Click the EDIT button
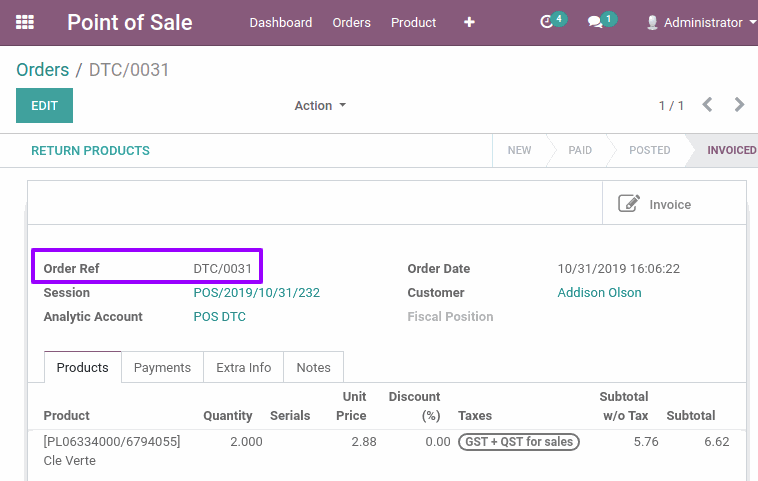 (44, 105)
